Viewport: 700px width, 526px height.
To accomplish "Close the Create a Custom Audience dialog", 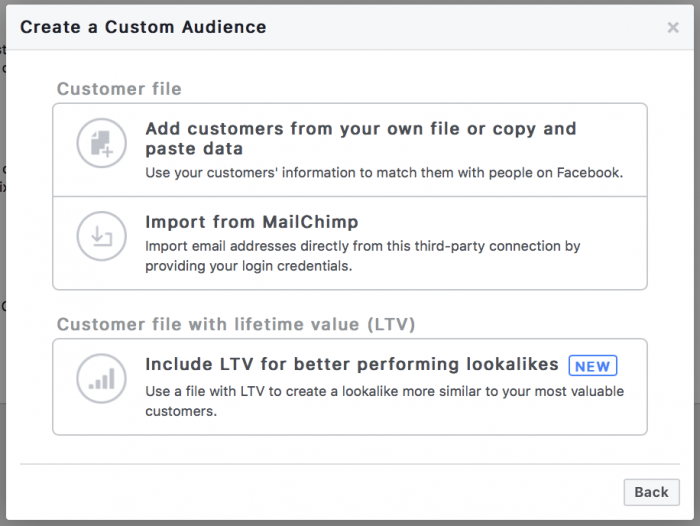I will click(x=673, y=28).
